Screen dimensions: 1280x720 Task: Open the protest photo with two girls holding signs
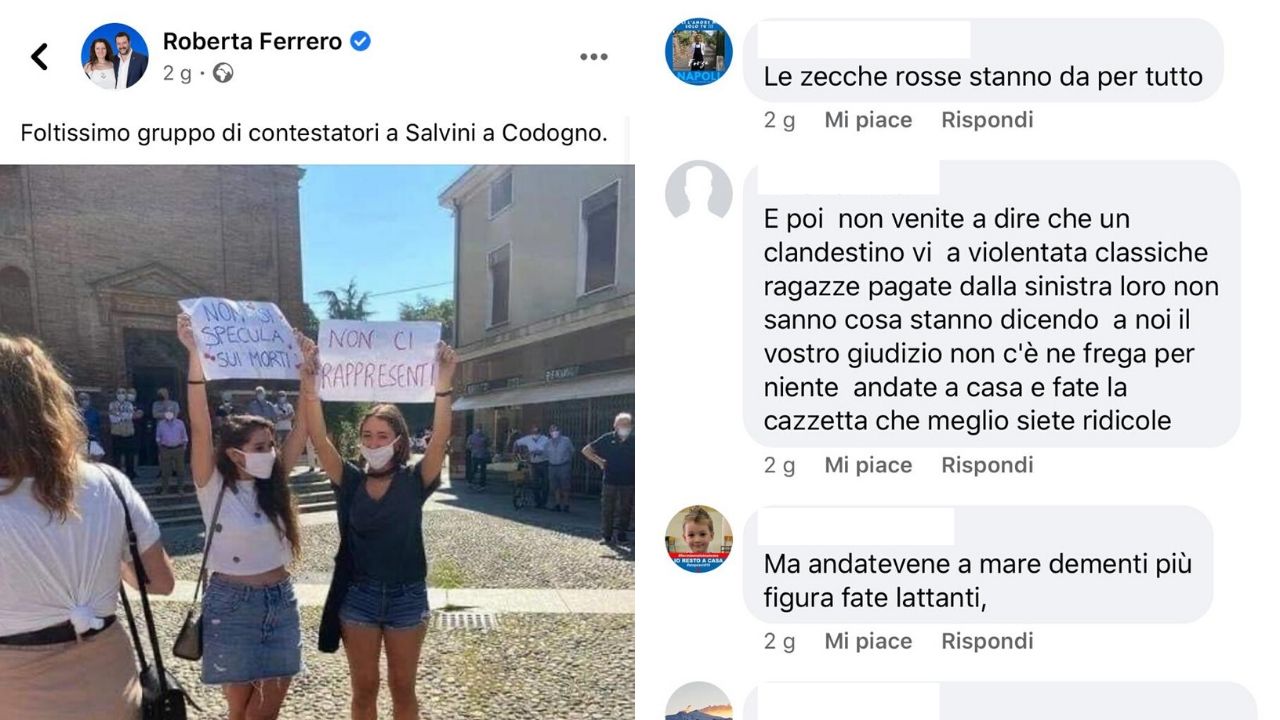pyautogui.click(x=317, y=442)
